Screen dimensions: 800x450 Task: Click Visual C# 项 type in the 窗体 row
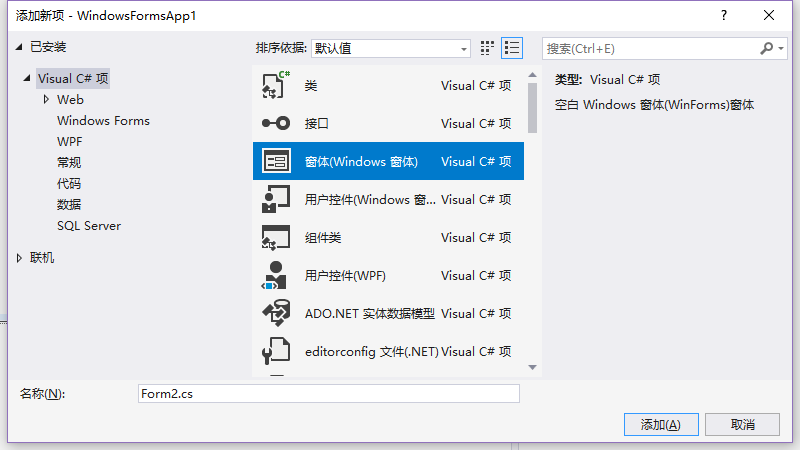click(x=476, y=161)
